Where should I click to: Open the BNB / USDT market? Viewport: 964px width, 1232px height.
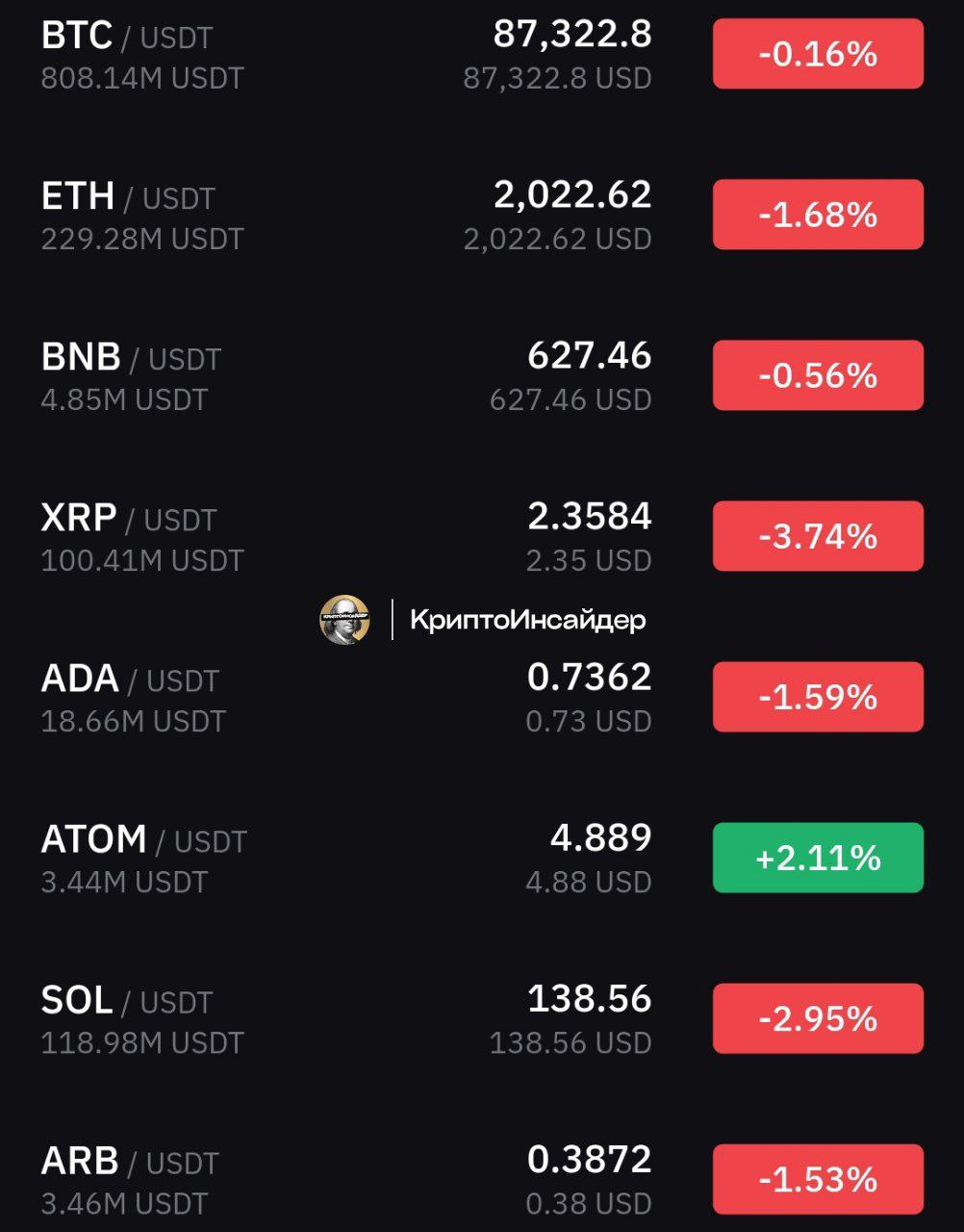[x=482, y=375]
